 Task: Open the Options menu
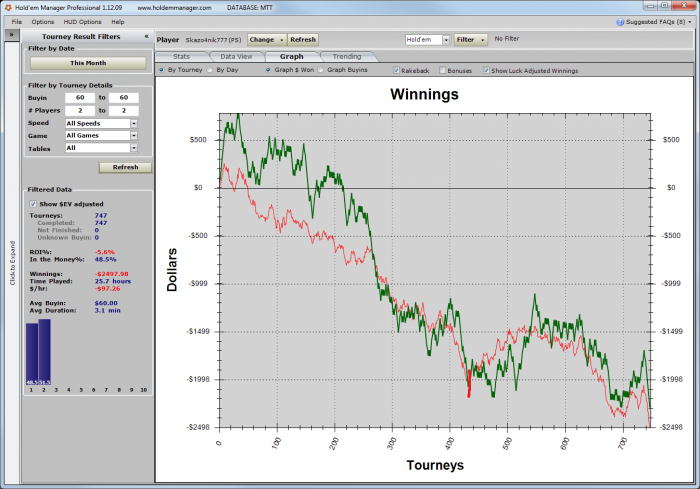click(42, 22)
